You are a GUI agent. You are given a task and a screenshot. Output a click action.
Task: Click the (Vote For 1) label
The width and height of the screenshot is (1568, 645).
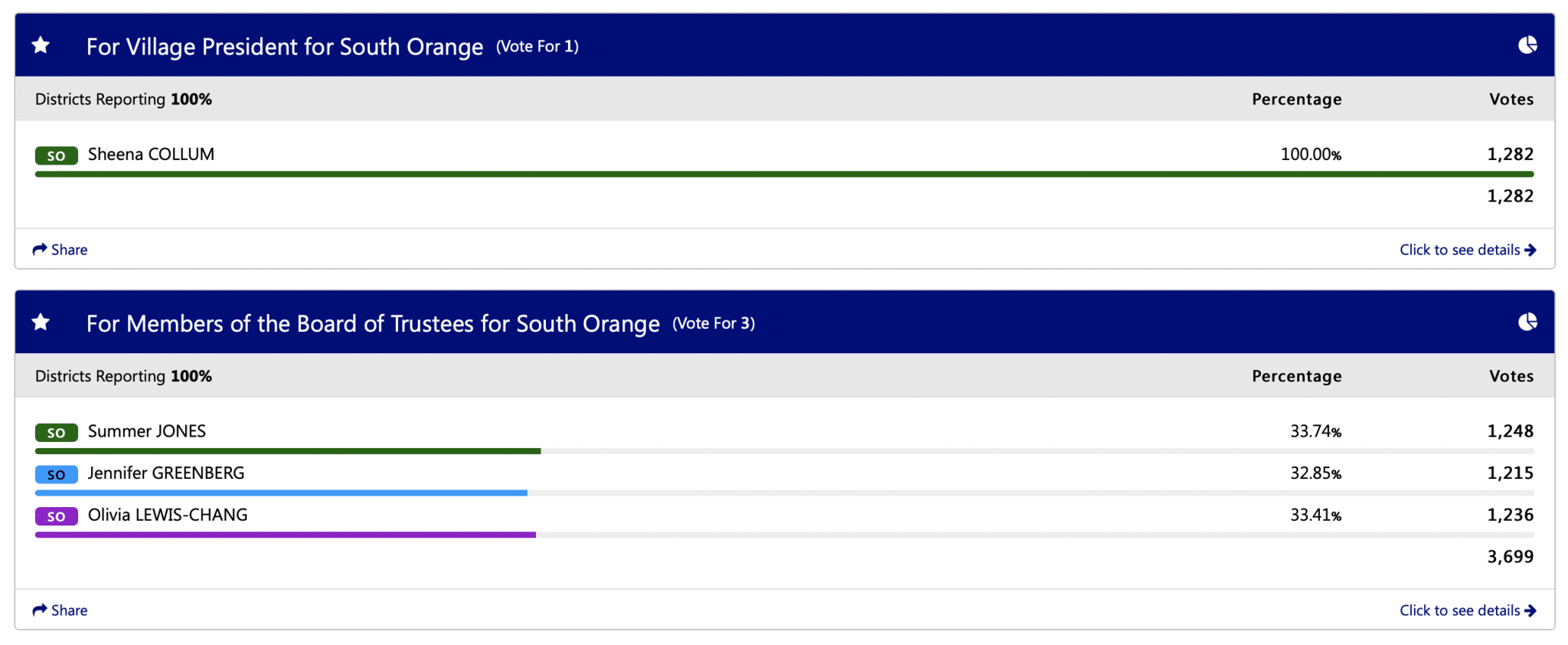tap(537, 47)
